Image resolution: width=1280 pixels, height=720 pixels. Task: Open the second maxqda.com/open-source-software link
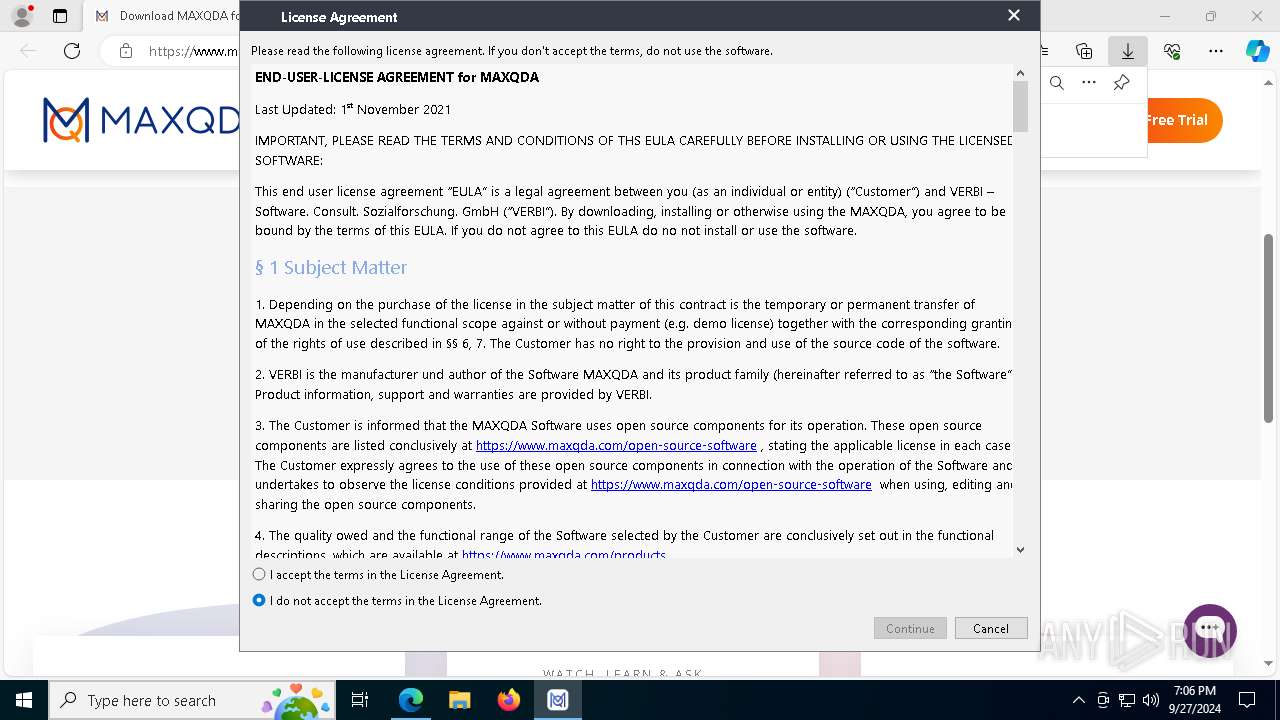pos(731,484)
